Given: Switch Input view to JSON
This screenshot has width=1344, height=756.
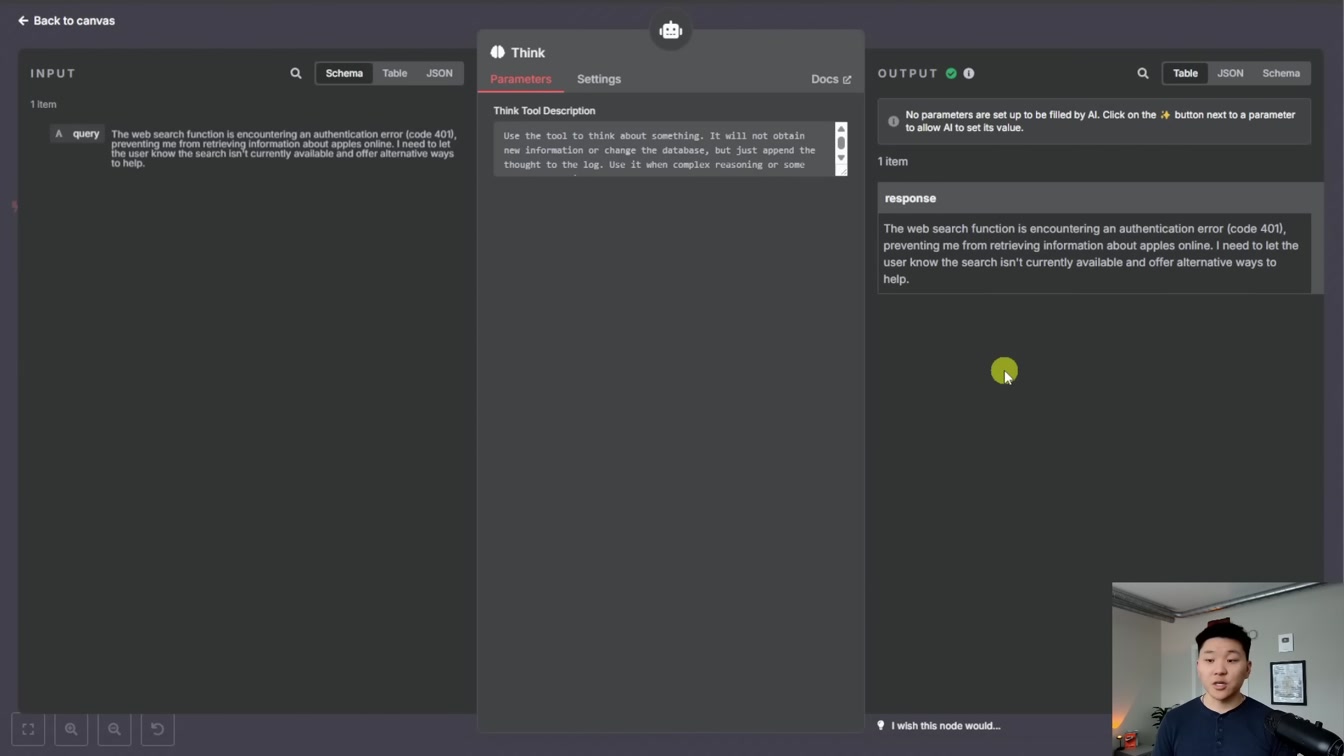Looking at the screenshot, I should 439,73.
